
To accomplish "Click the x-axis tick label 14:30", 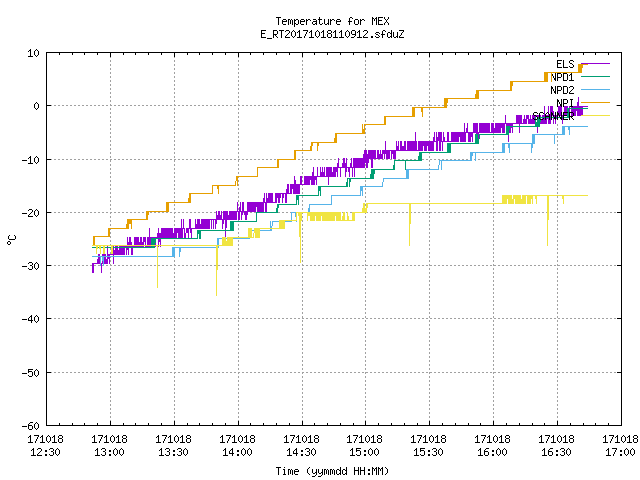I will [301, 452].
